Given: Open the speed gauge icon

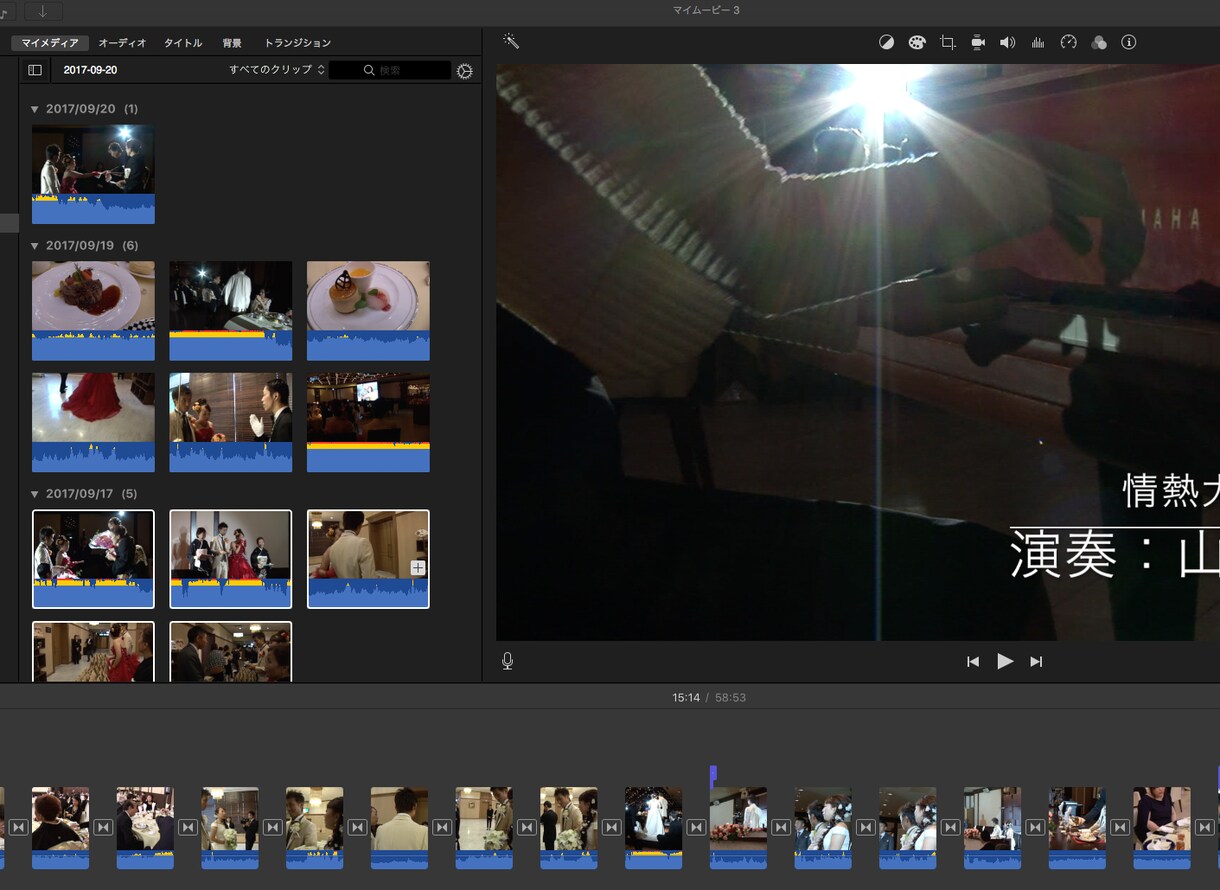Looking at the screenshot, I should click(x=1068, y=42).
